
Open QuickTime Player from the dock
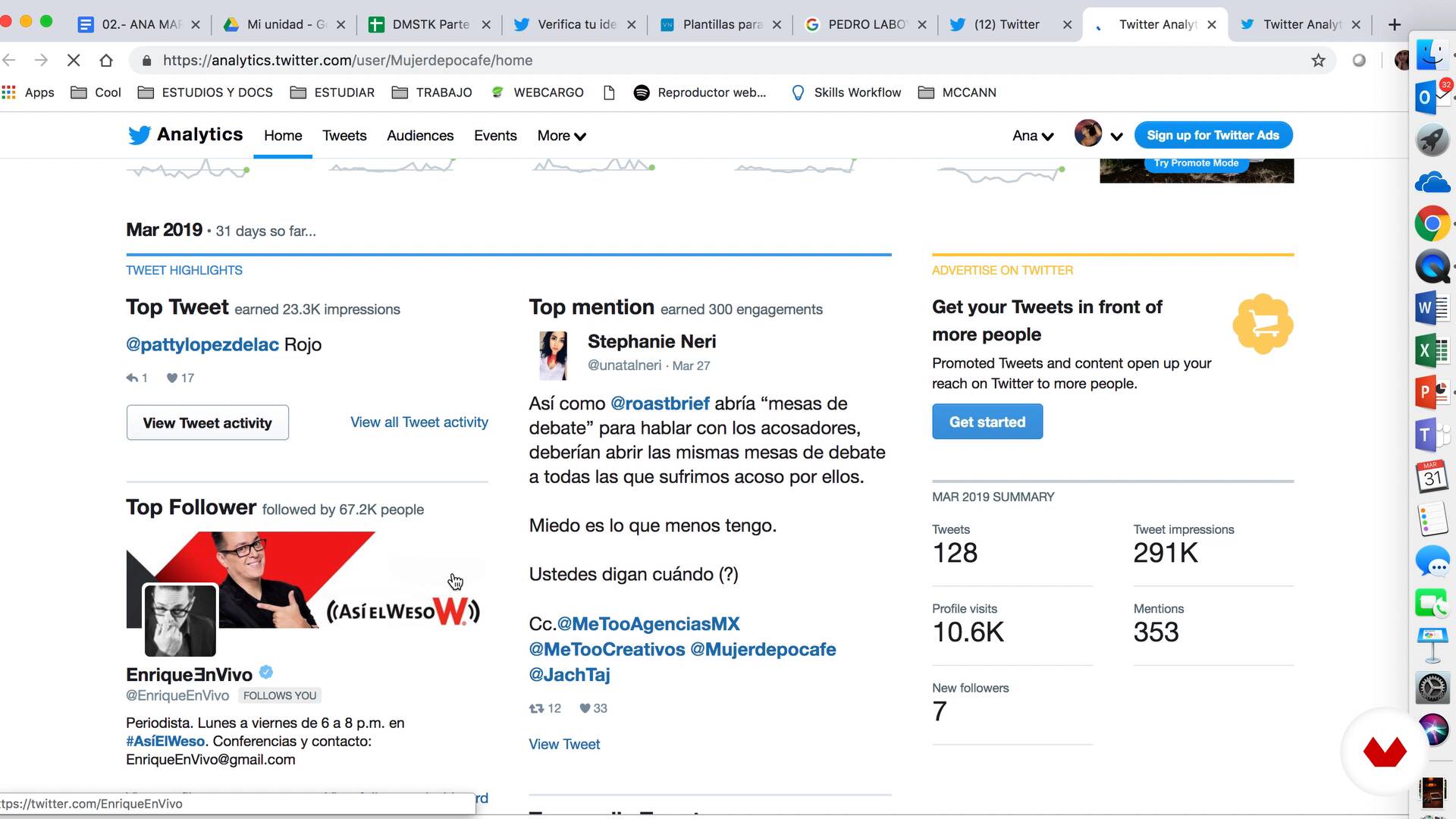tap(1432, 266)
